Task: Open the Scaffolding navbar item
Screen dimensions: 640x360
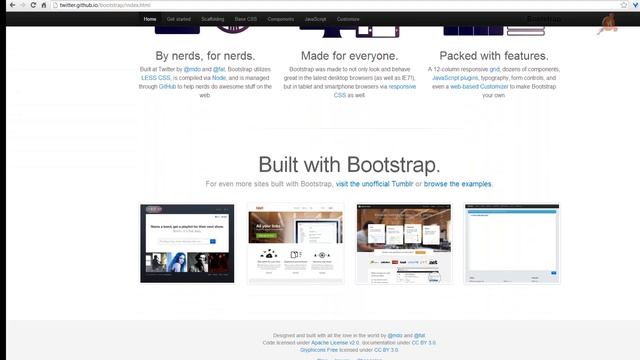Action: click(212, 19)
